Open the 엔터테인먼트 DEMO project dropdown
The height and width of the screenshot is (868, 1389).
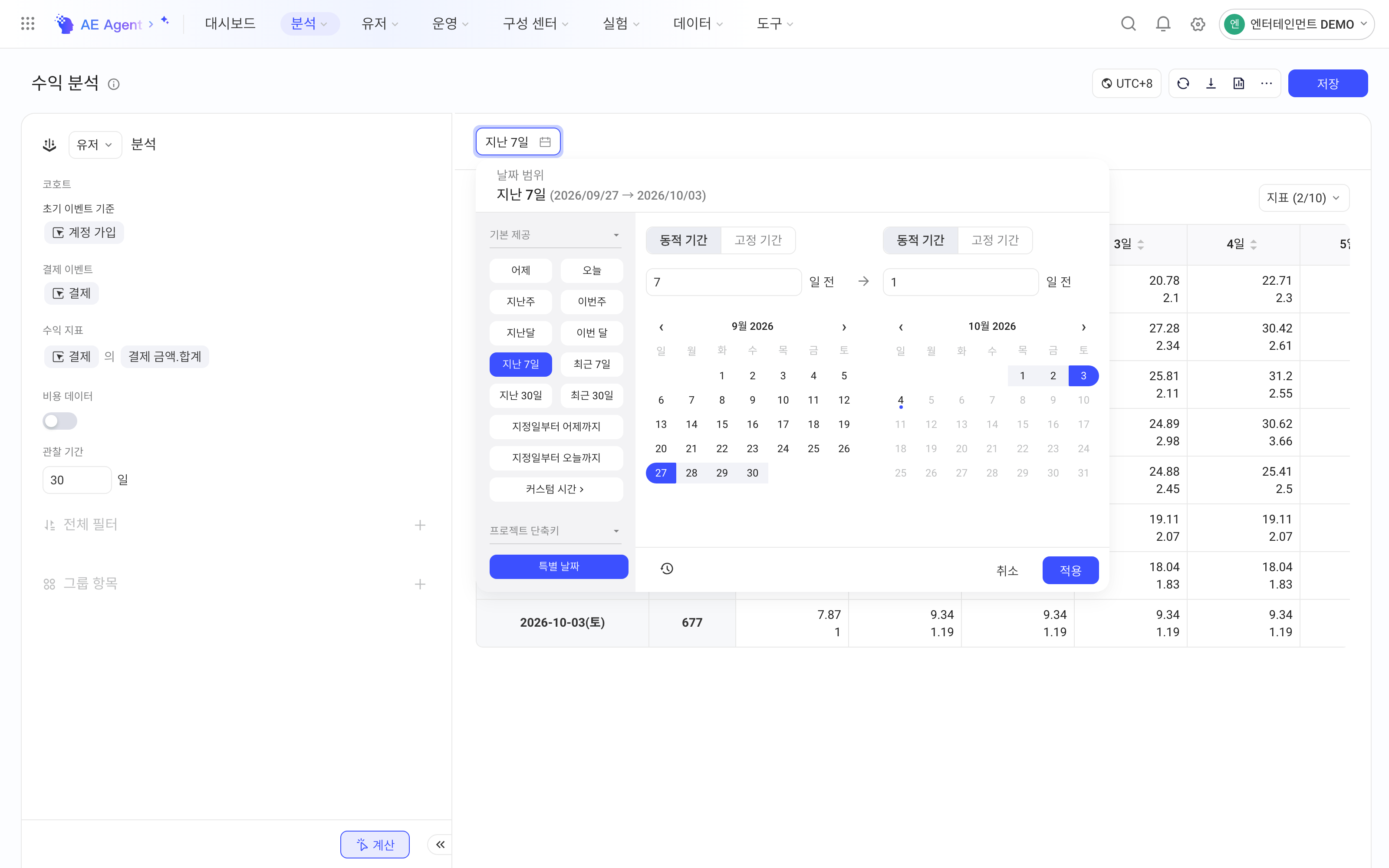tap(1296, 24)
